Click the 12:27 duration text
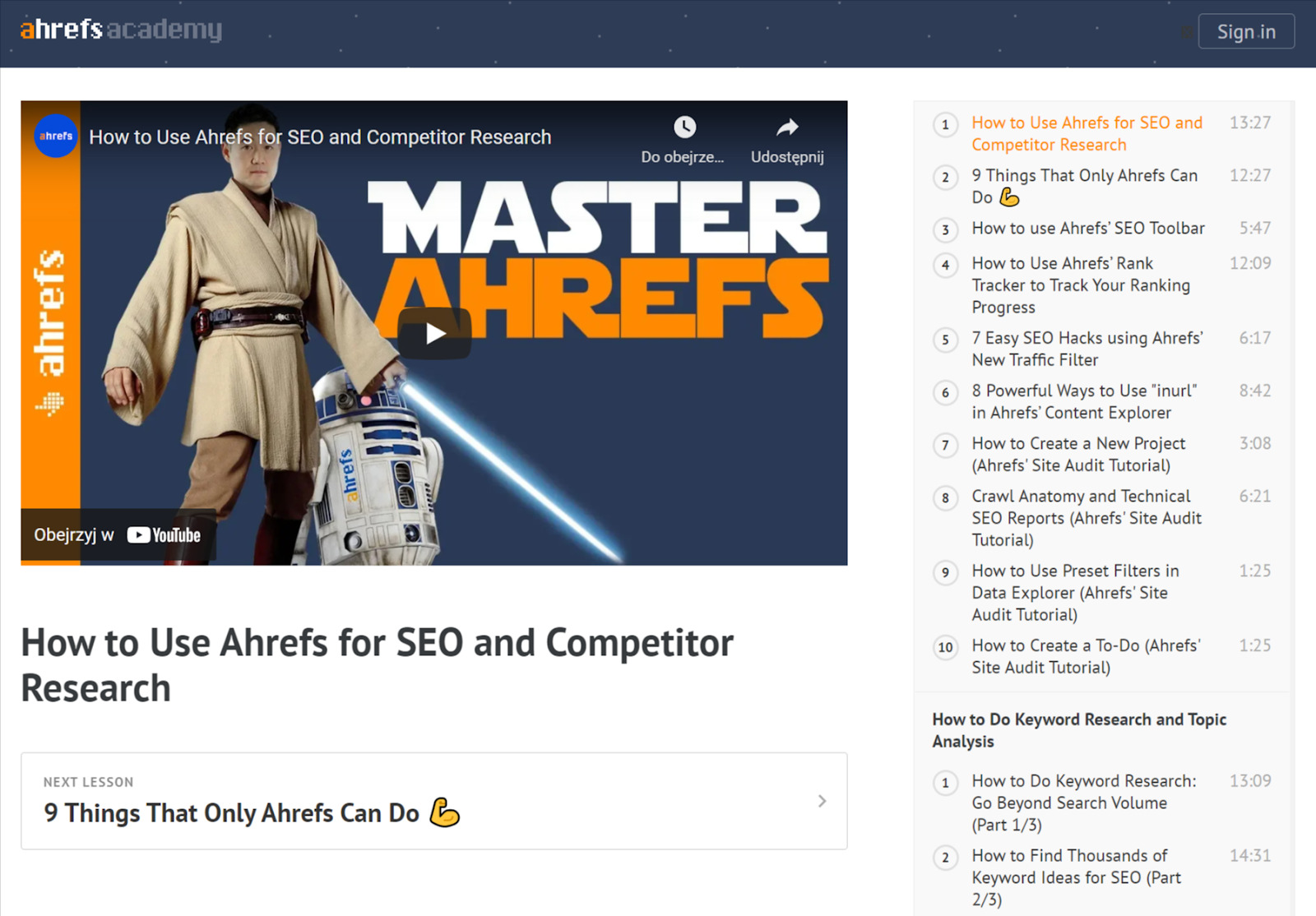1316x916 pixels. 1250,175
